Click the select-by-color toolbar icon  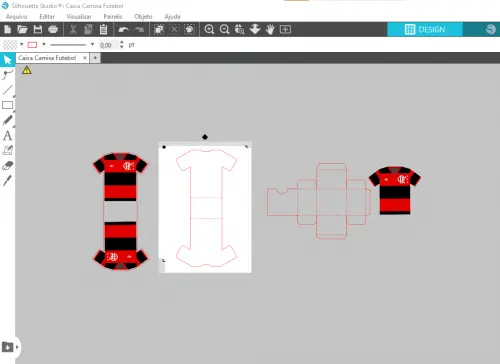[189, 30]
